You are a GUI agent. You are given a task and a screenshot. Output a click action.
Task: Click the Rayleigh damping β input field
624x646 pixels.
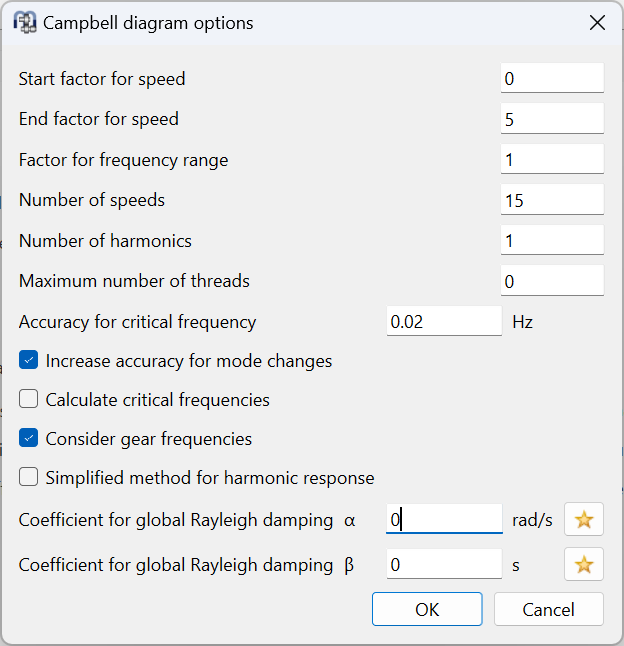click(443, 565)
